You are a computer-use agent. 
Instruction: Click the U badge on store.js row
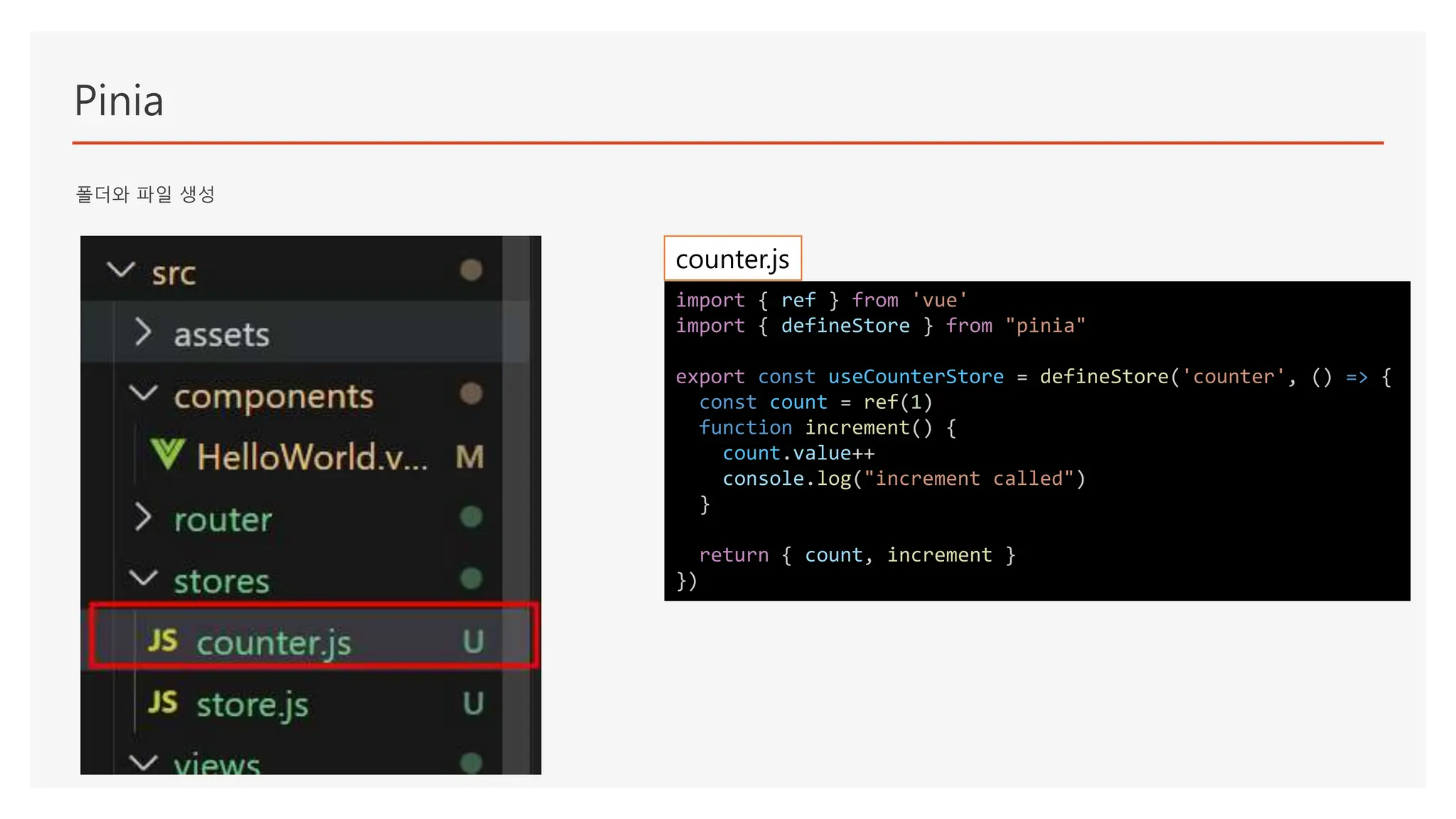pyautogui.click(x=473, y=703)
